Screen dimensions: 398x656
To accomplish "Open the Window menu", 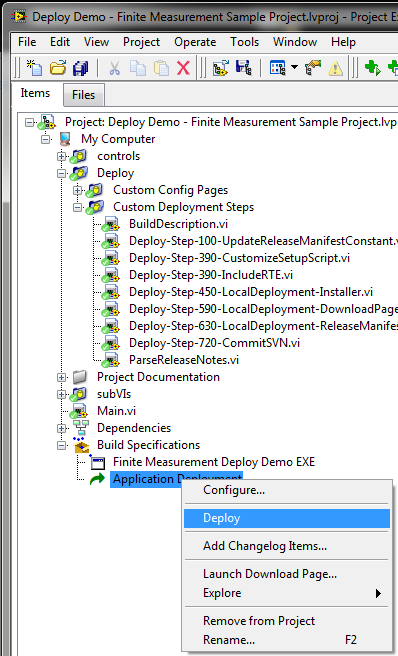I will point(295,42).
